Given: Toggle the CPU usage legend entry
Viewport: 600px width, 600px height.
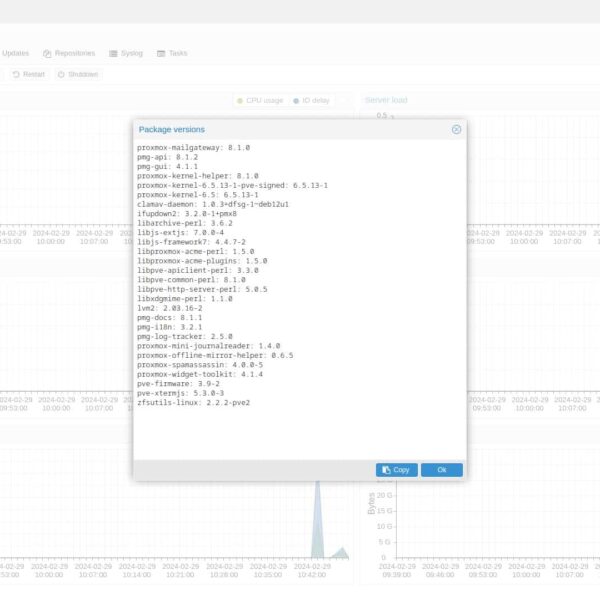Looking at the screenshot, I should pyautogui.click(x=260, y=101).
